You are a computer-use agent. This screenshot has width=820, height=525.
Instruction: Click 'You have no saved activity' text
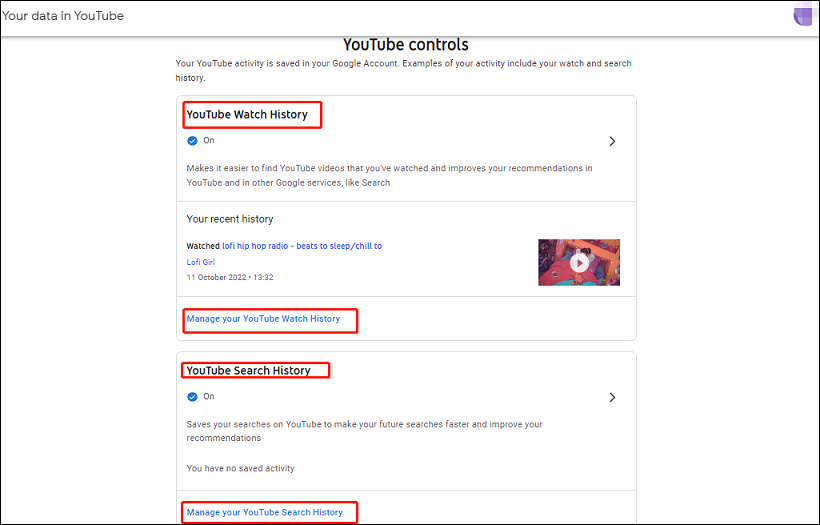tap(241, 469)
